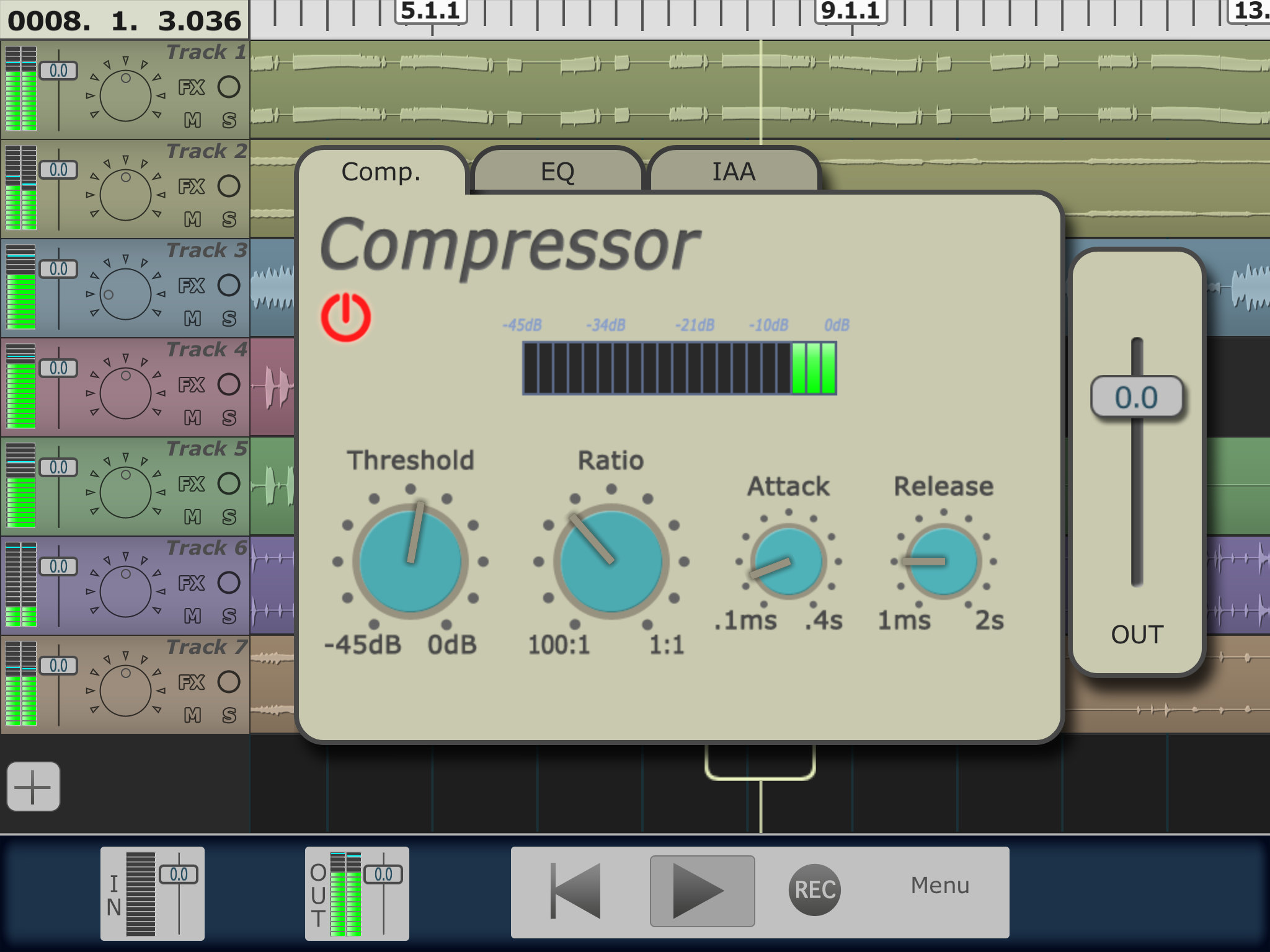Click the Track 1 pan knob

click(x=126, y=96)
